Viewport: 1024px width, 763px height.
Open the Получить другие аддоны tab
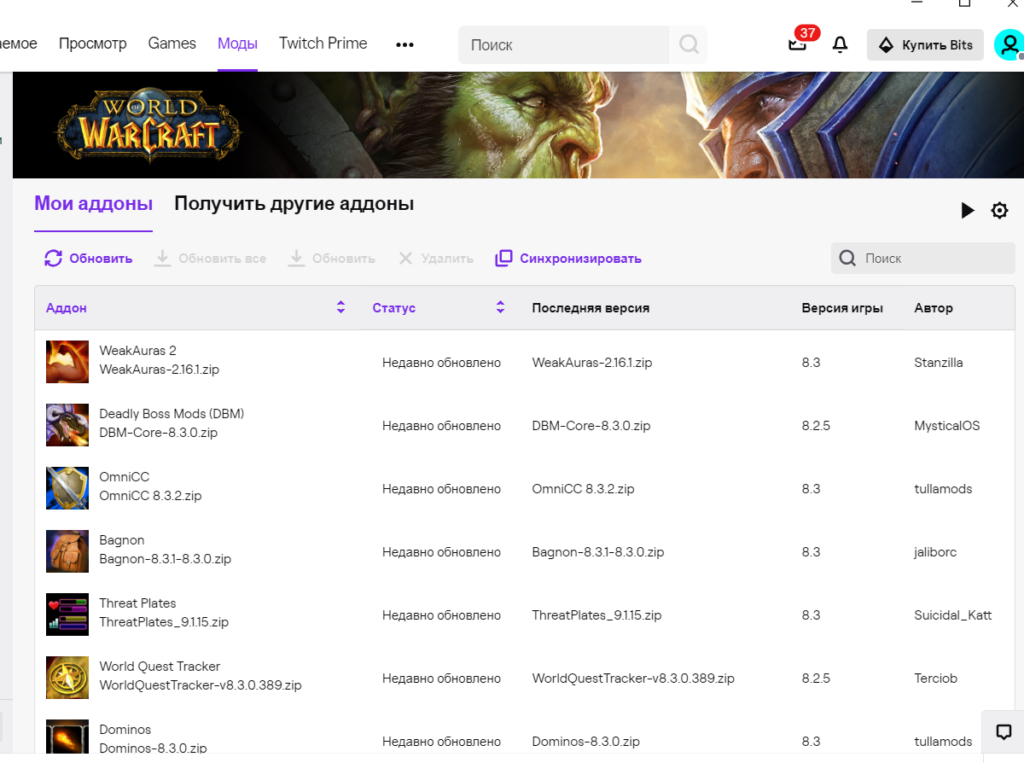294,204
